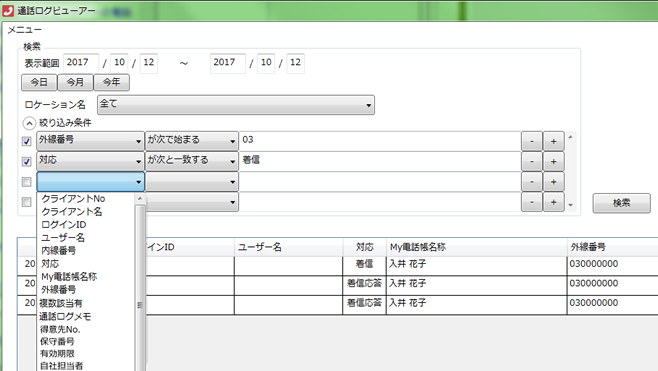Open the が次で始まる condition dropdown
This screenshot has width=658, height=371.
pos(192,141)
